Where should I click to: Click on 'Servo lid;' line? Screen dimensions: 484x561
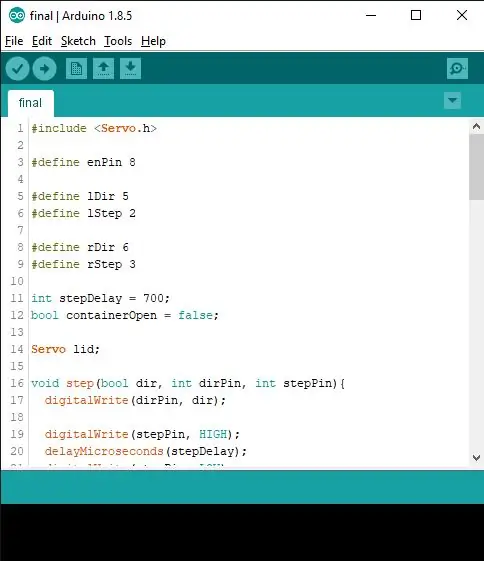pyautogui.click(x=65, y=349)
